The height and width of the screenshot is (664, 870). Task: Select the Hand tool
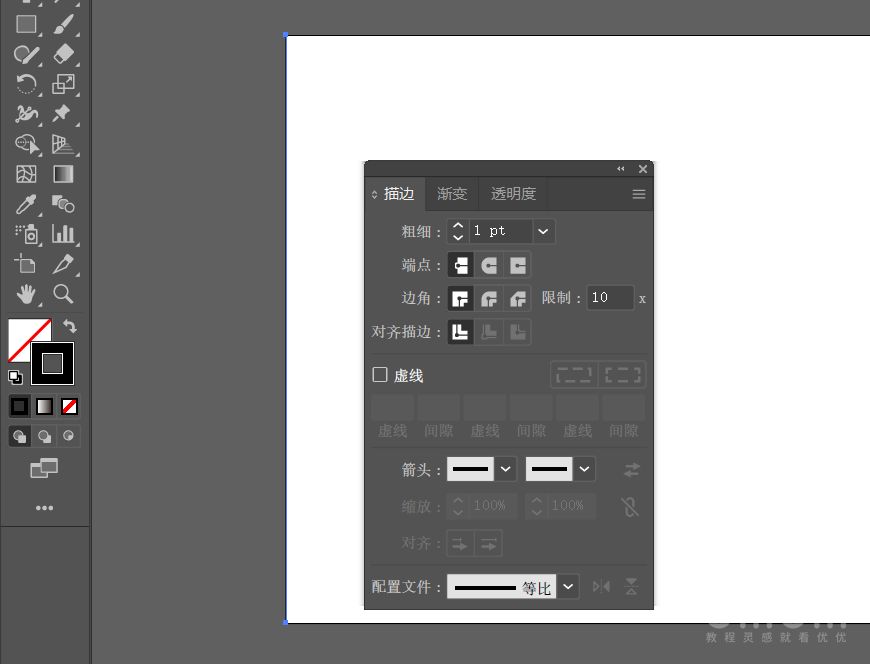click(26, 294)
